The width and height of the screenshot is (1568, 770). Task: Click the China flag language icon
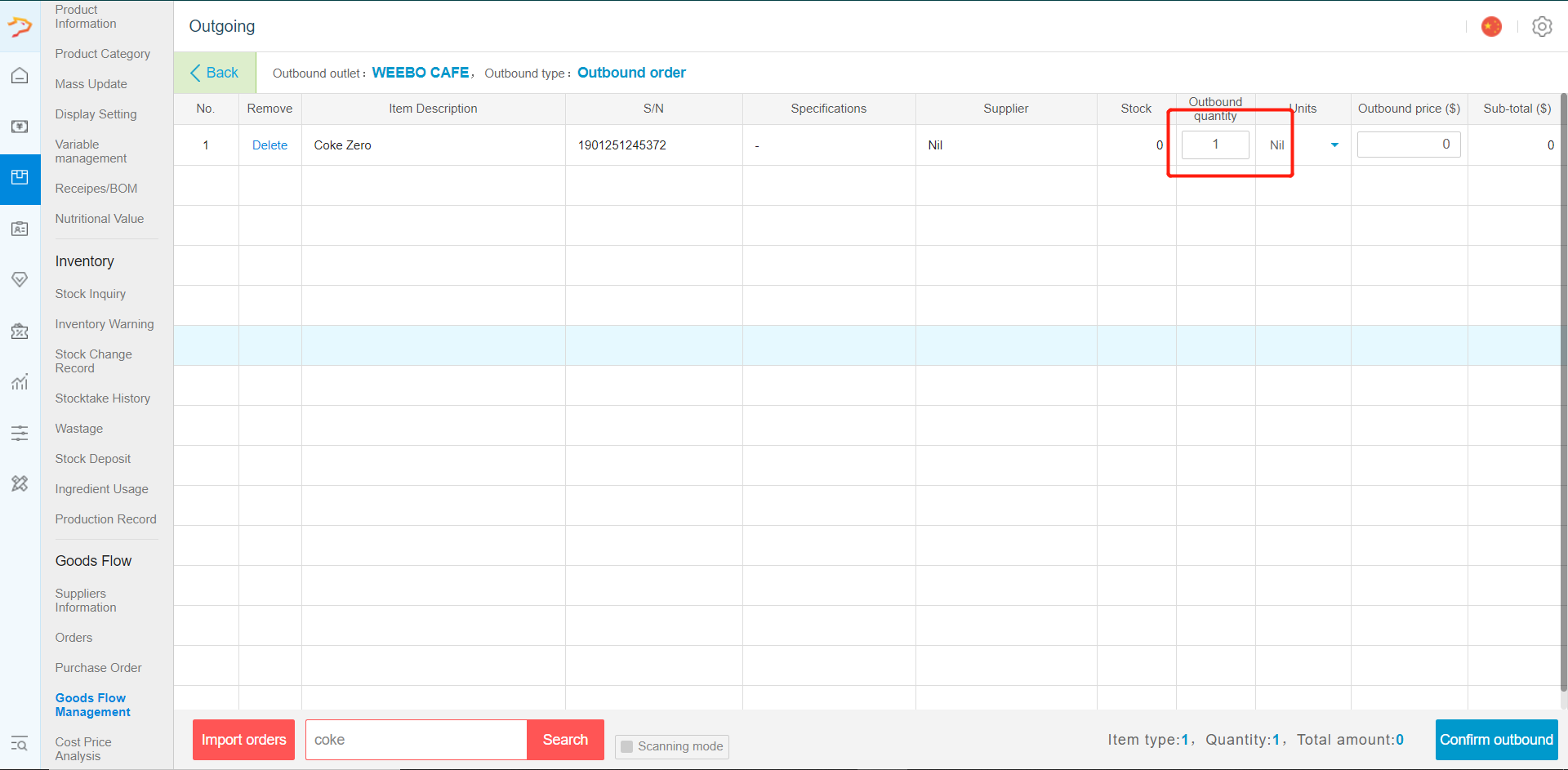tap(1491, 27)
